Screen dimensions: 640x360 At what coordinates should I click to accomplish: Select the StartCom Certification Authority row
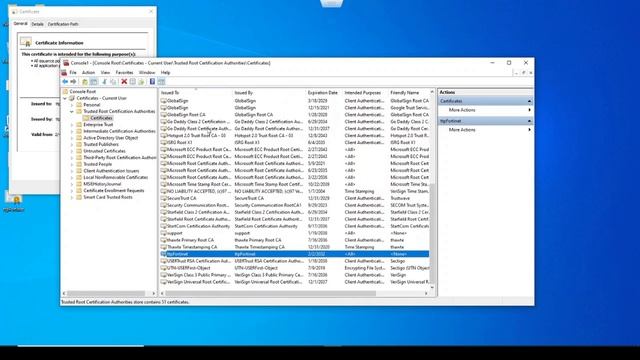[x=294, y=226]
